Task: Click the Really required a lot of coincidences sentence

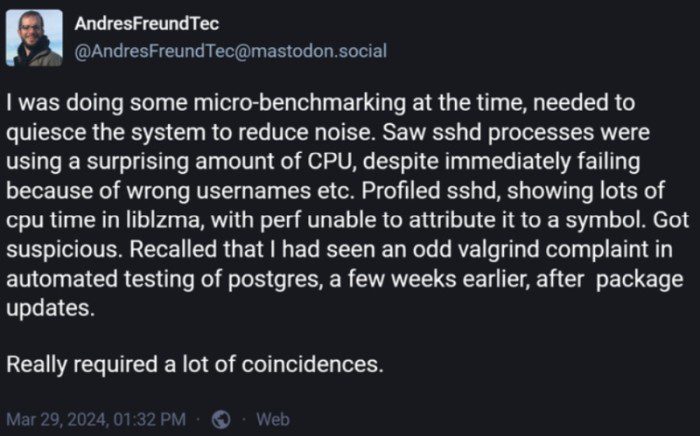Action: (195, 364)
